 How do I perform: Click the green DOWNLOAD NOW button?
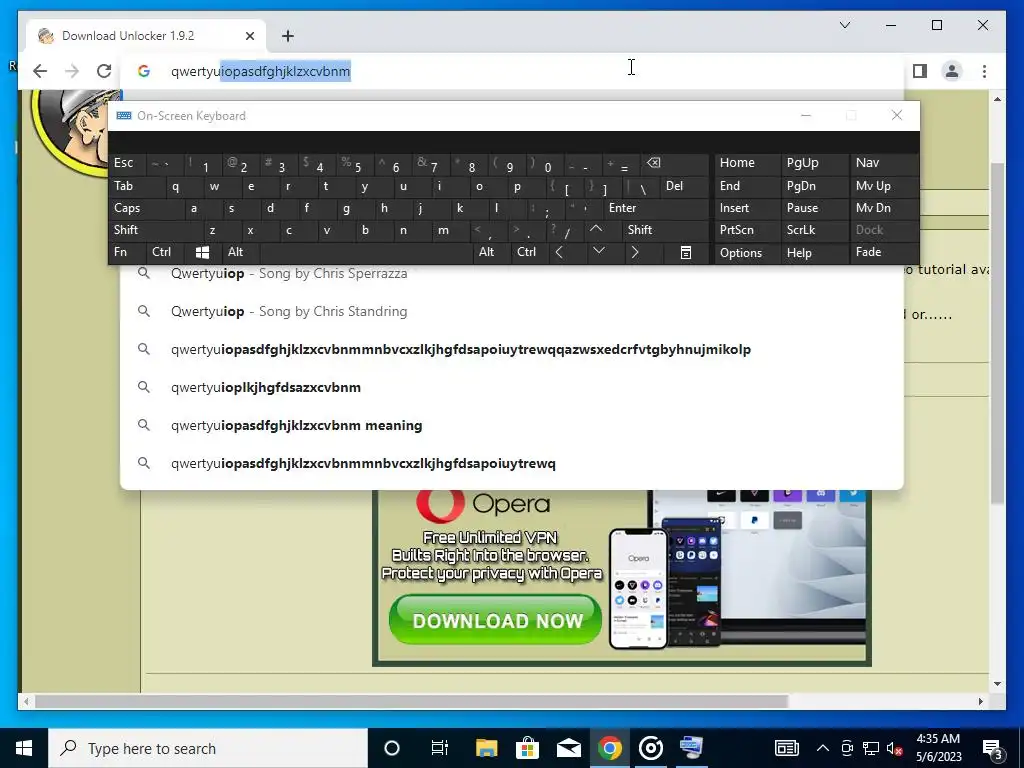point(496,620)
